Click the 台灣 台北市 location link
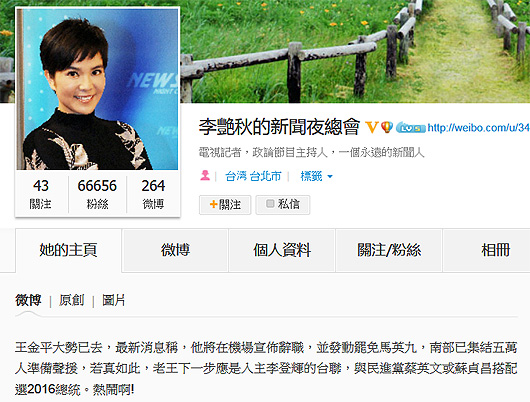530x402 pixels. click(x=253, y=176)
